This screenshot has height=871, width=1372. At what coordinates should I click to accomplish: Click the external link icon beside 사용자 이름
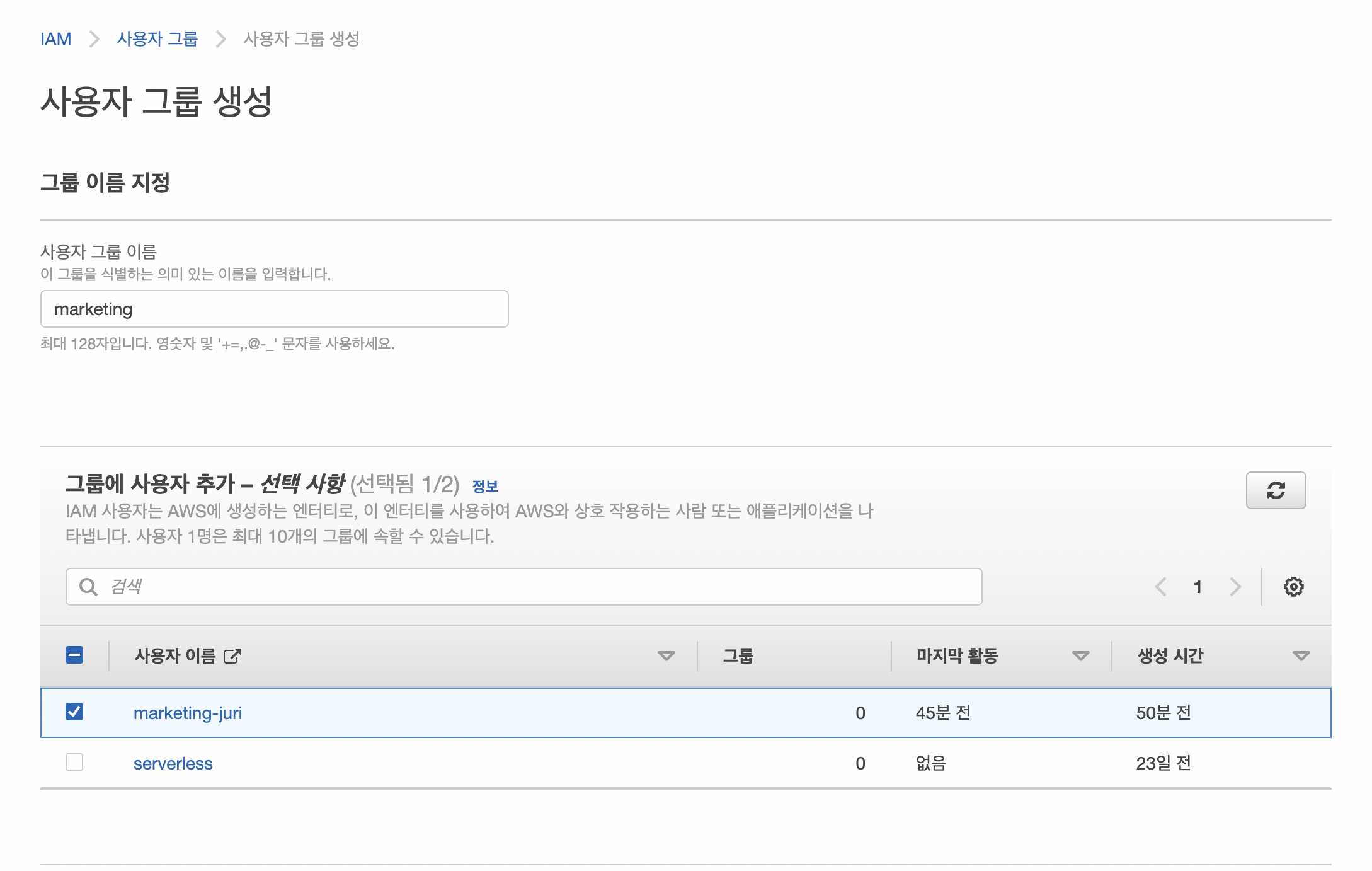pos(232,656)
